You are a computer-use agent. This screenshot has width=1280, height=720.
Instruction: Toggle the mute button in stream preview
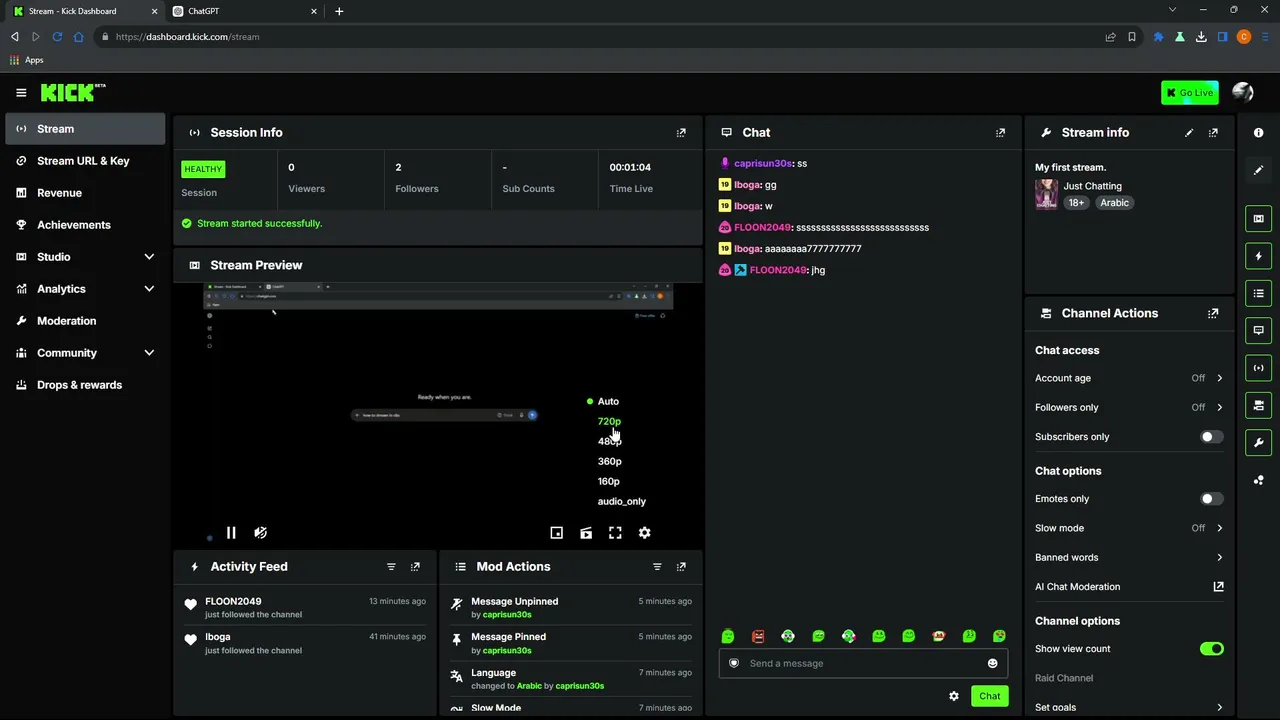pyautogui.click(x=260, y=533)
